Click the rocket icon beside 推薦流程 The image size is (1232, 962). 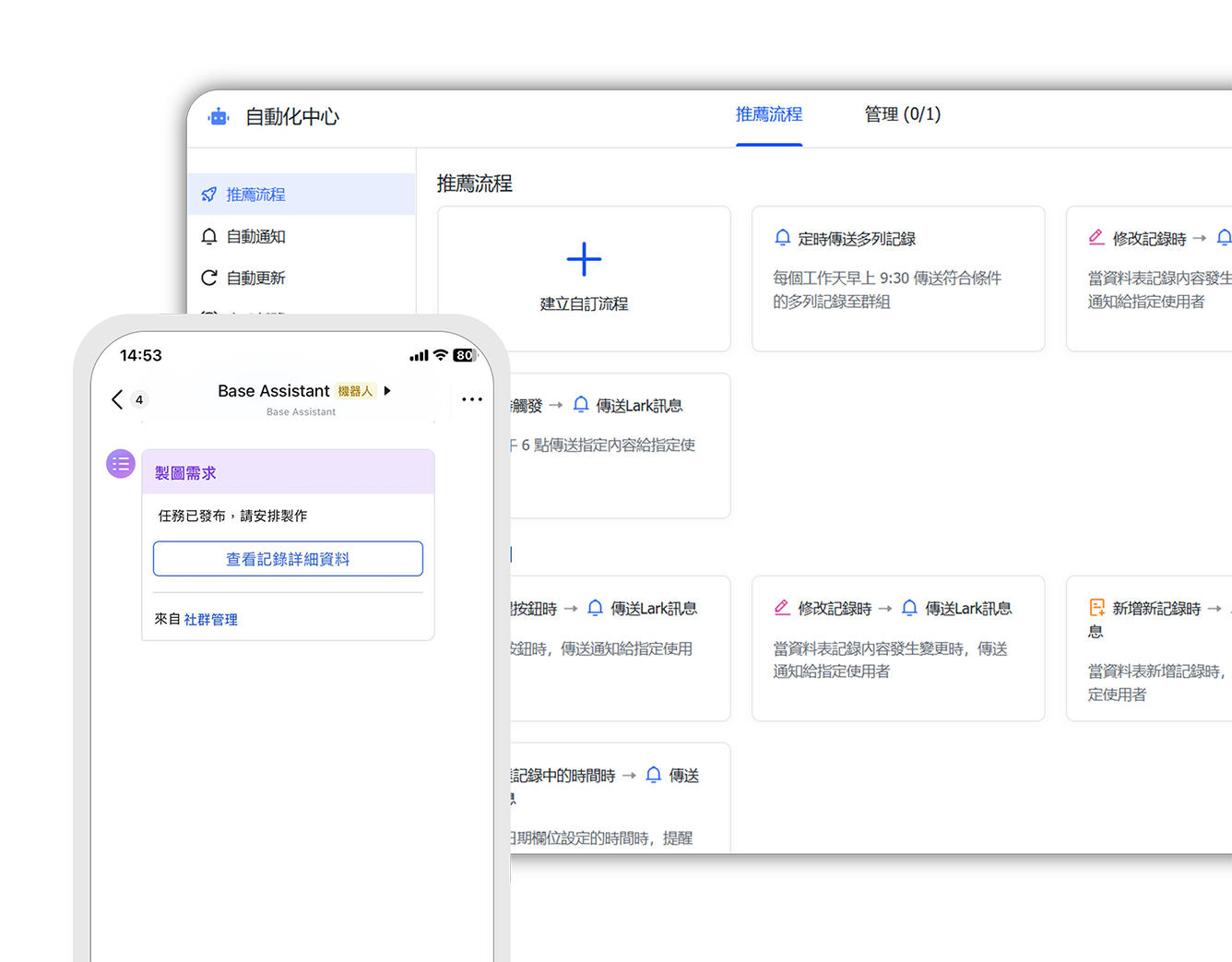tap(209, 195)
